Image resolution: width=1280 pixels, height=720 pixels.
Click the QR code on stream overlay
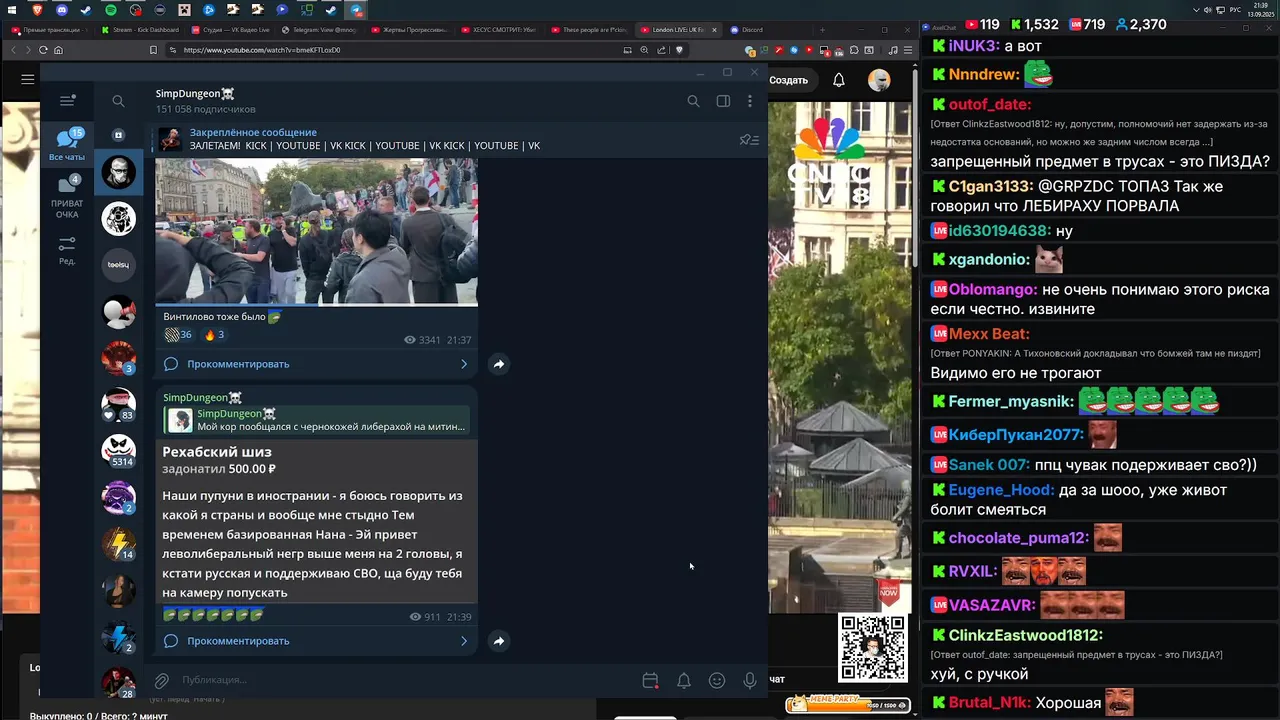click(x=873, y=648)
